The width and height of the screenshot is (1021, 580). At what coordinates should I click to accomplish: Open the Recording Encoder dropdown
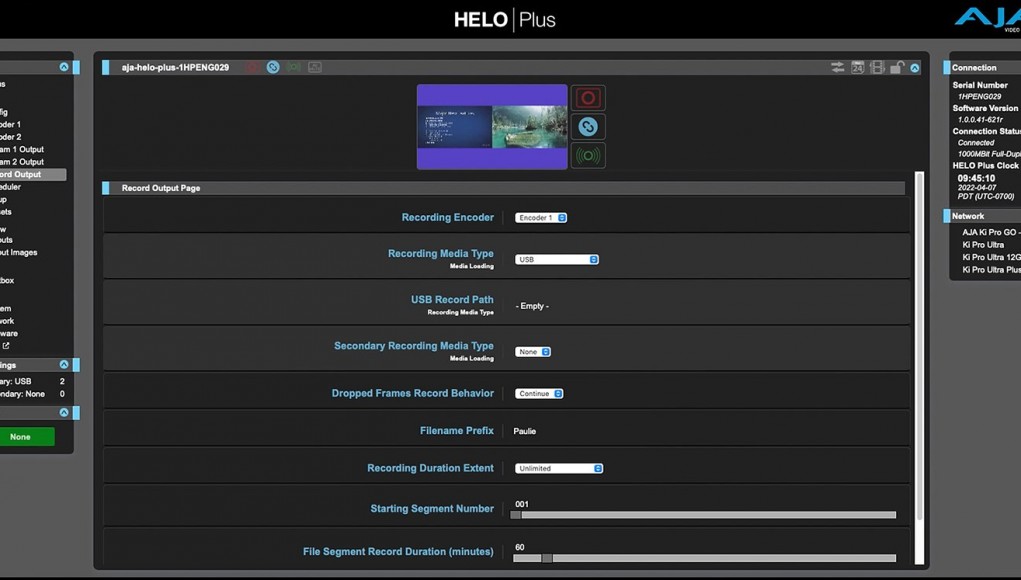pos(541,217)
